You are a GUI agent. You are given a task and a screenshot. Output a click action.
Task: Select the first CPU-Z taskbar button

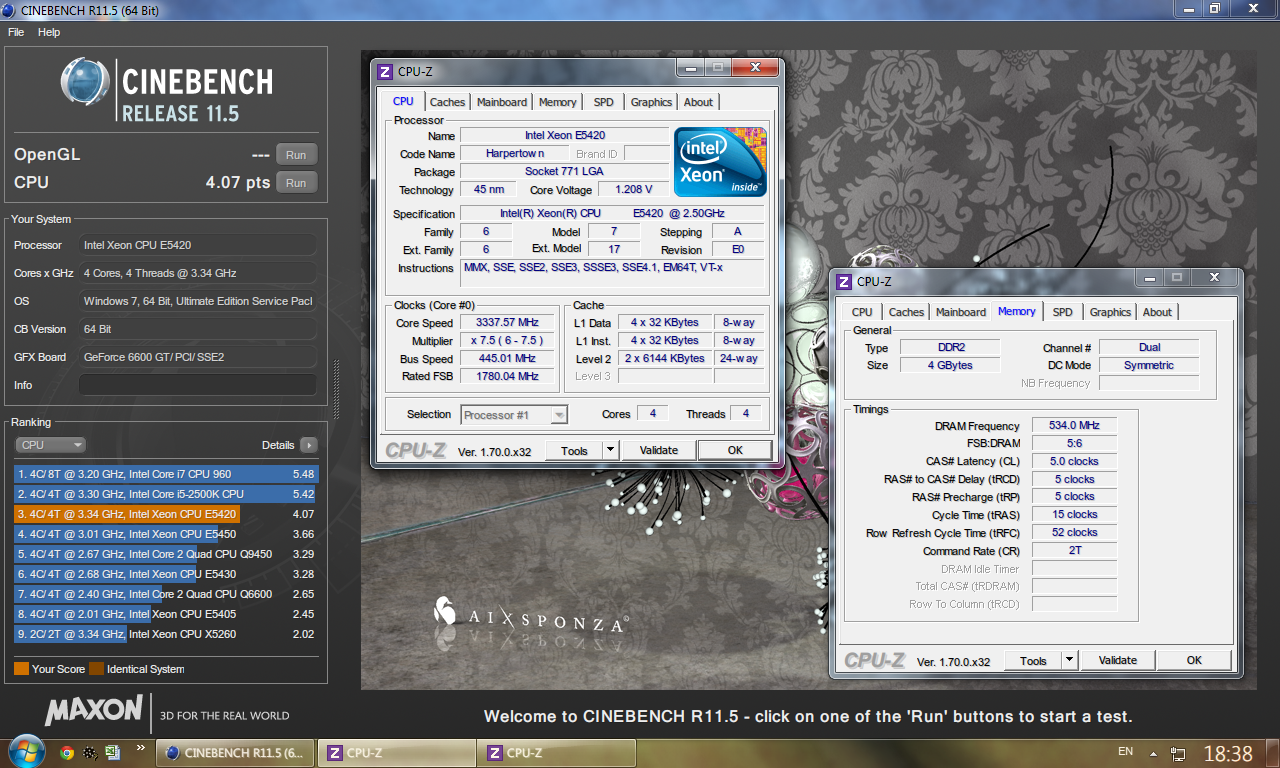click(x=397, y=753)
